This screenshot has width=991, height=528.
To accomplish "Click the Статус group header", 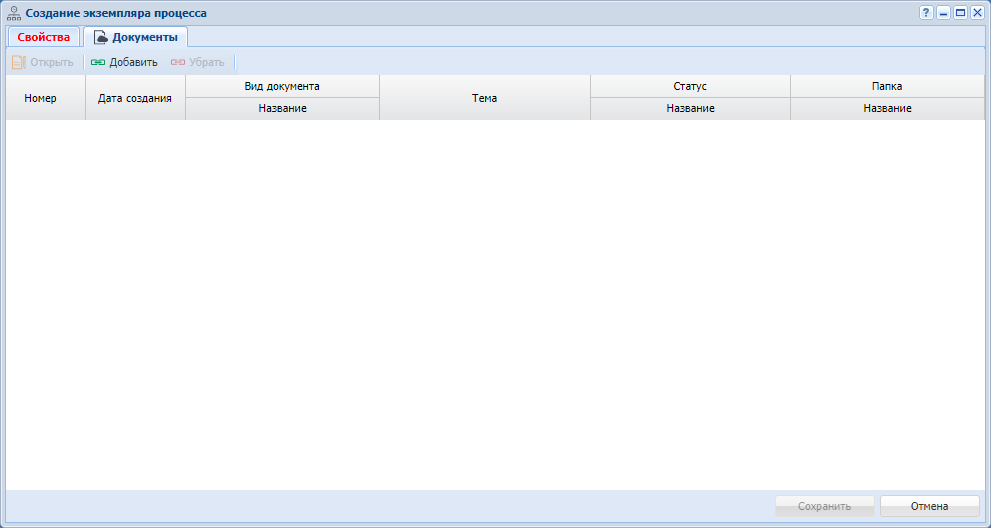I will tap(690, 87).
